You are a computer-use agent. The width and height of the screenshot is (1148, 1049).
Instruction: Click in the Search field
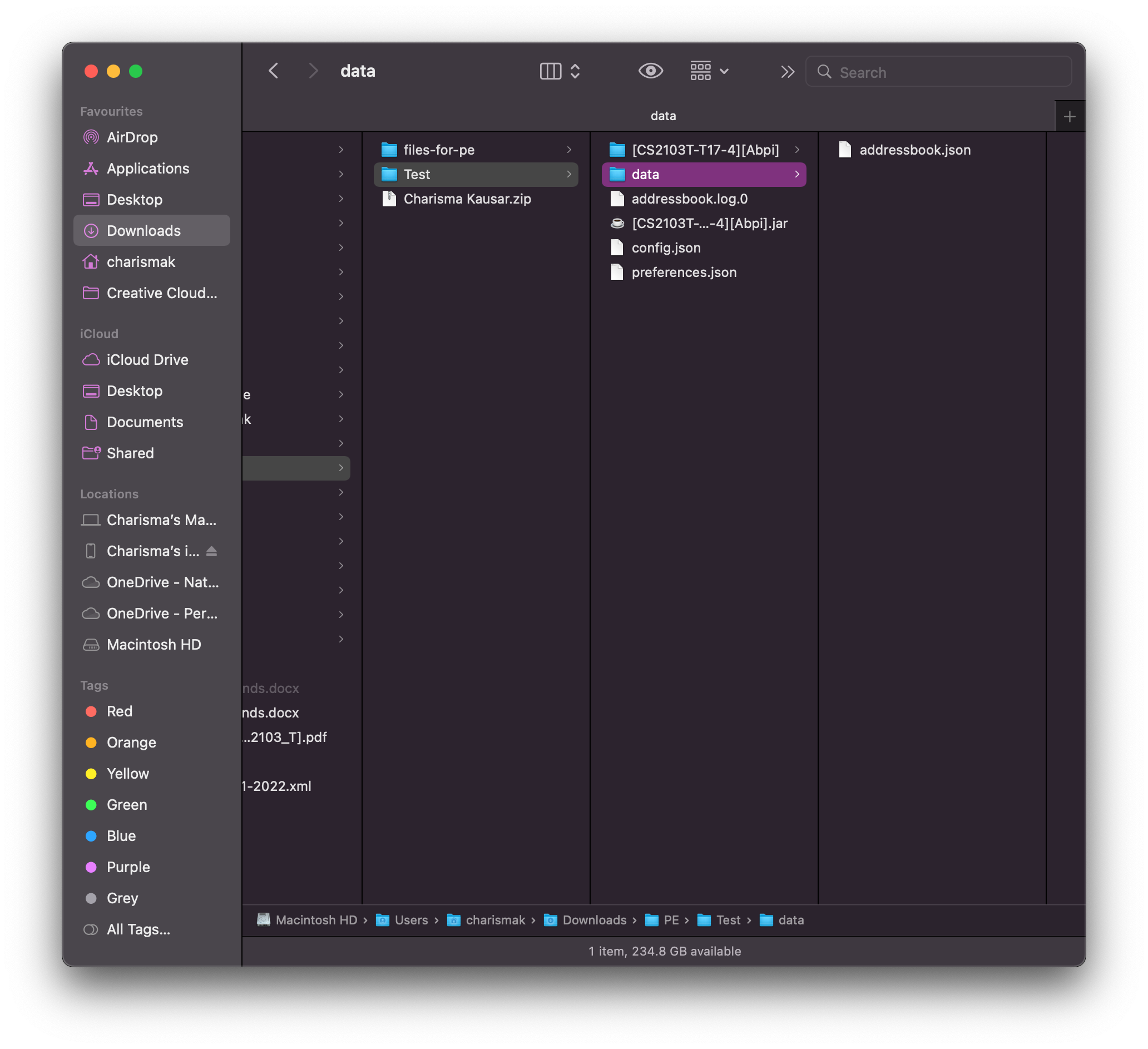(x=946, y=72)
